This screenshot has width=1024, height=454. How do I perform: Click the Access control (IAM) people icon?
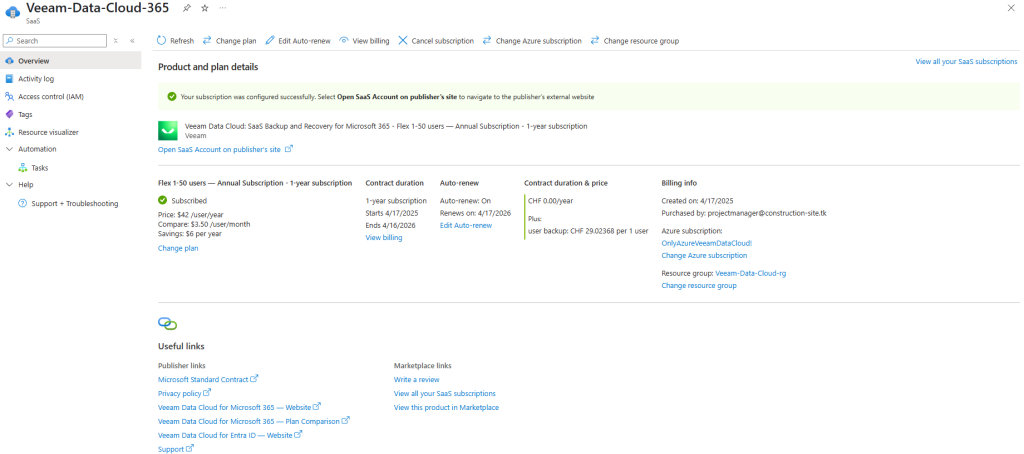(9, 97)
